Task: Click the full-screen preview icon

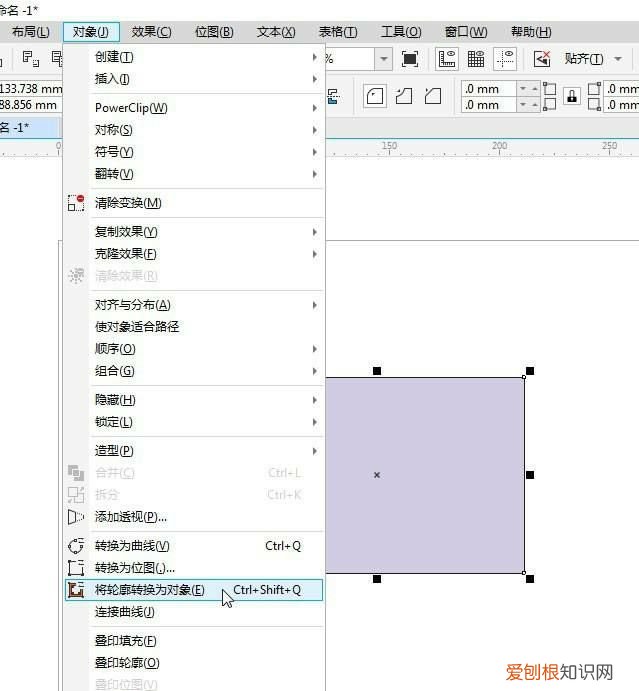Action: pos(410,59)
